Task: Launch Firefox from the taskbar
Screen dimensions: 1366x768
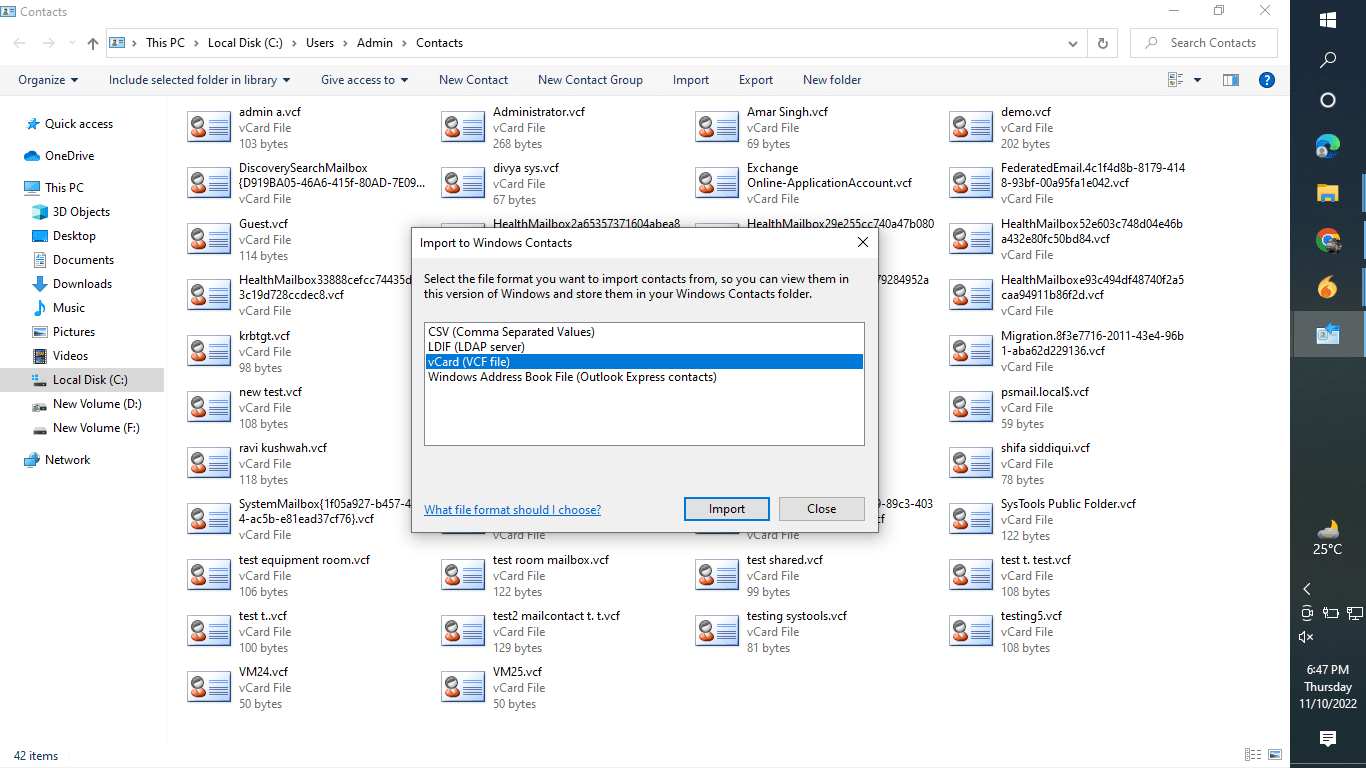Action: (1328, 287)
